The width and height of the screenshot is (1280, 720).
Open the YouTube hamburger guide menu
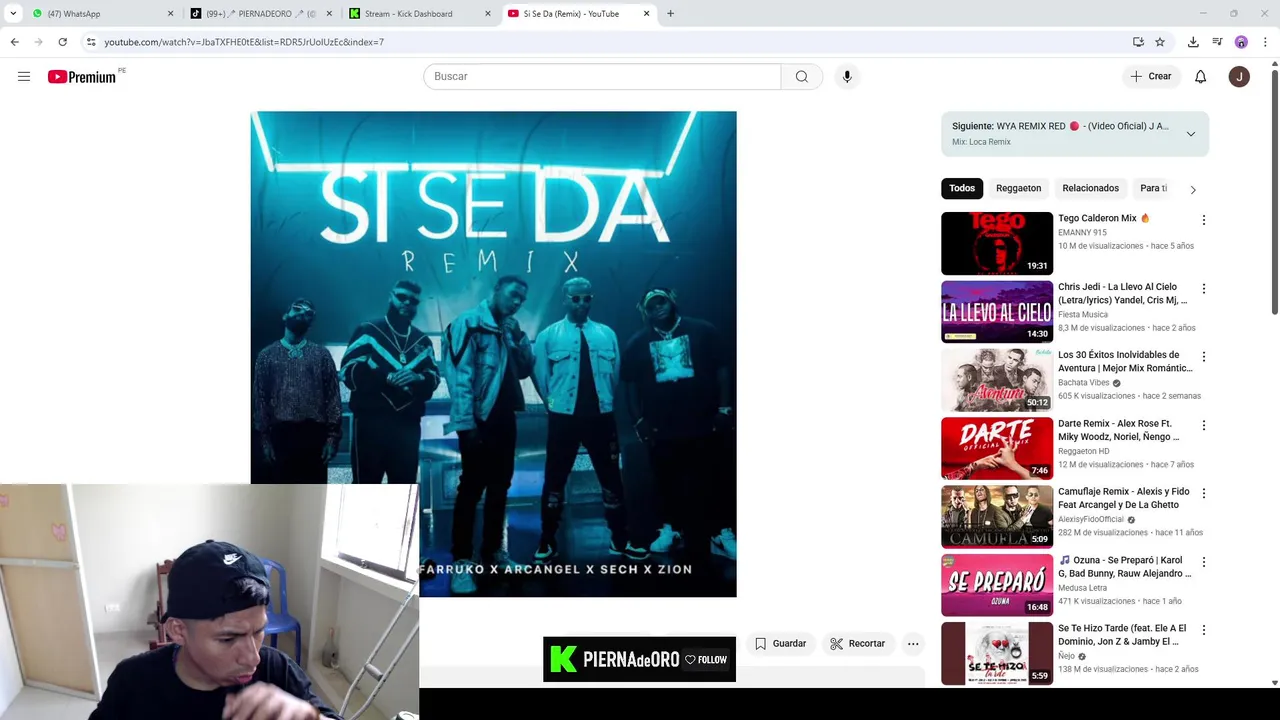(24, 76)
